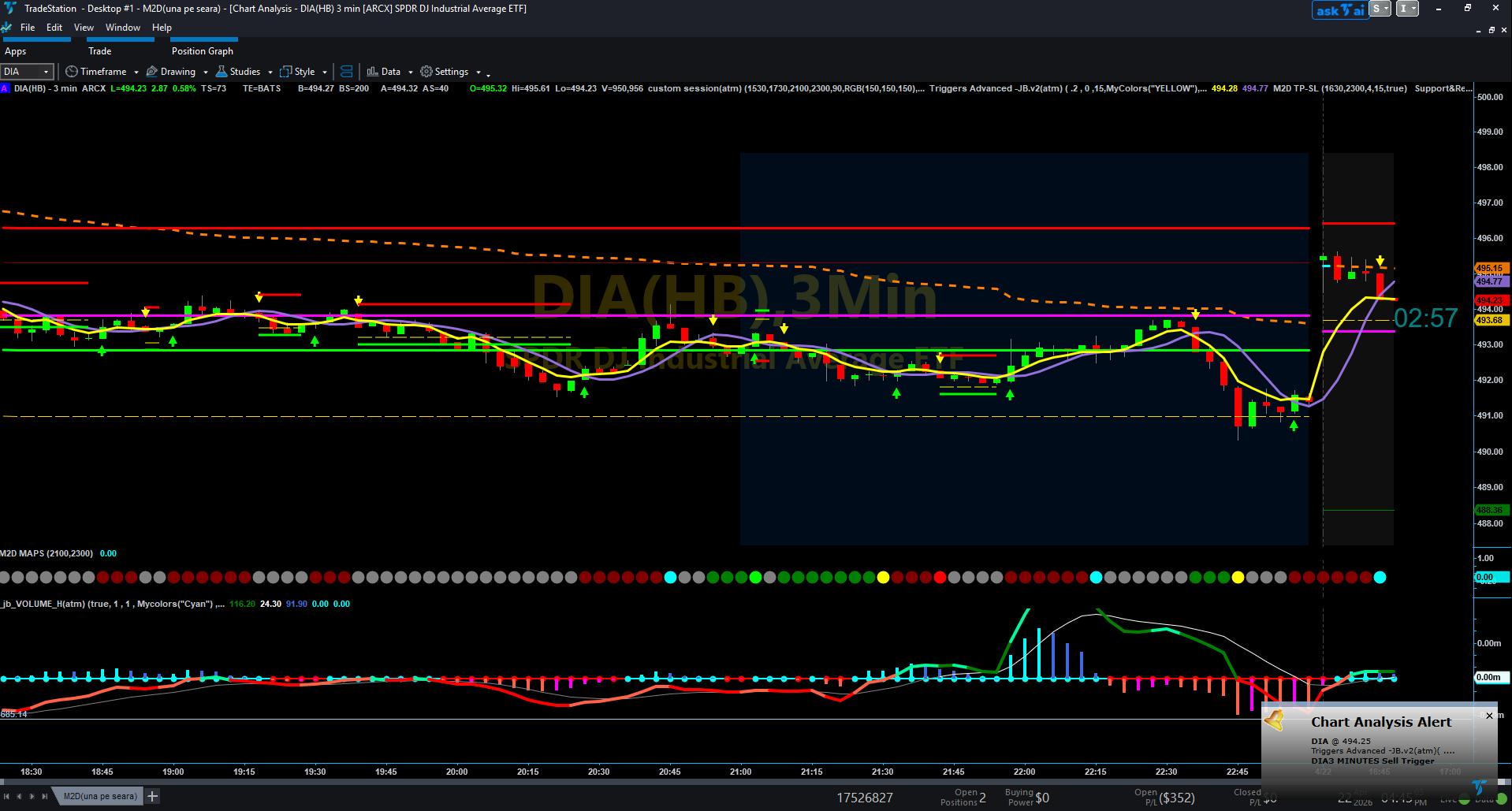Viewport: 1512px width, 811px height.
Task: Add a new workspace tab with plus
Action: click(152, 797)
